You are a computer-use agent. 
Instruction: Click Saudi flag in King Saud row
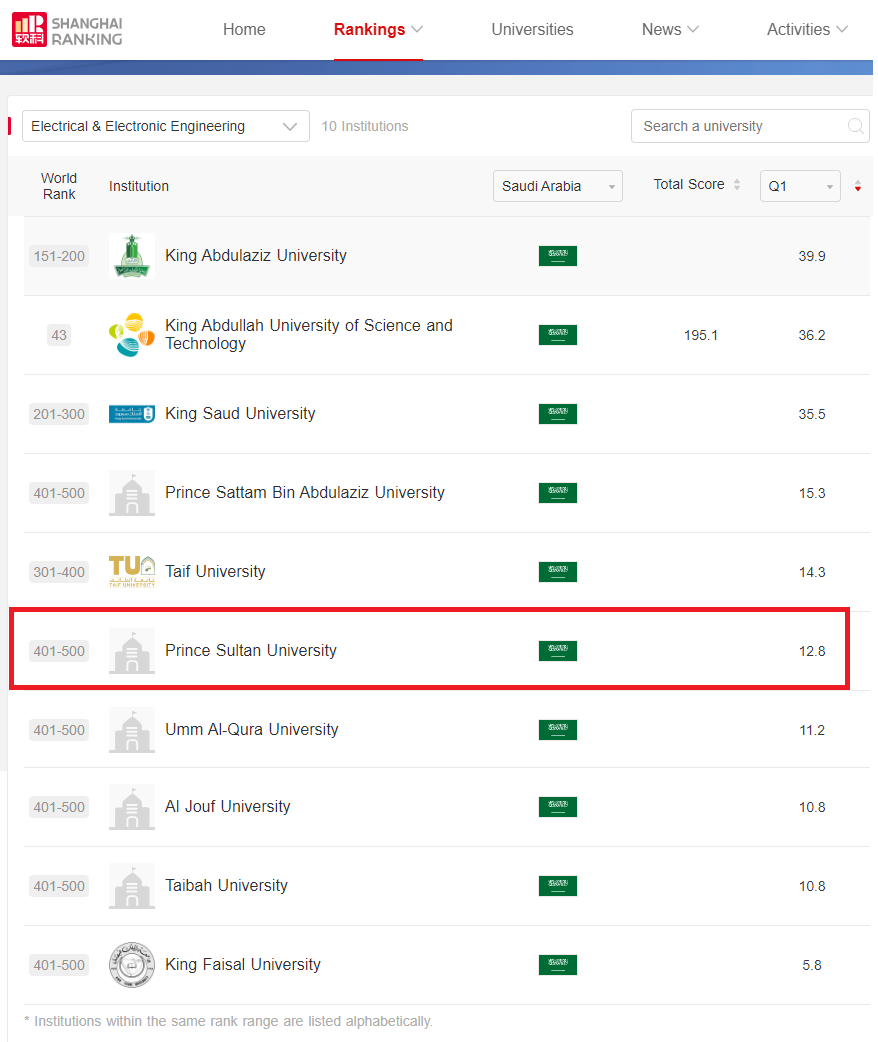tap(558, 414)
